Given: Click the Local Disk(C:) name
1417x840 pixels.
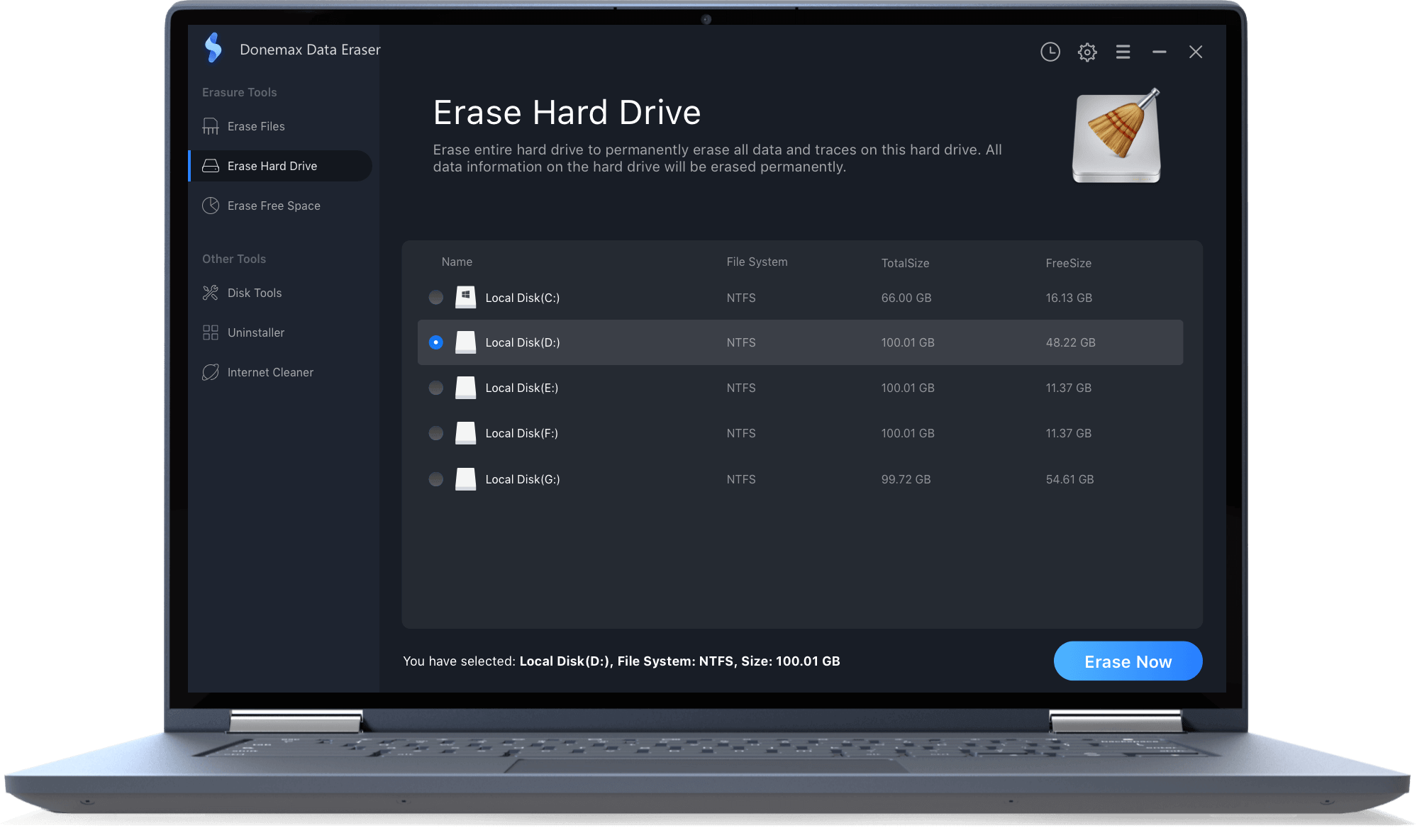Looking at the screenshot, I should [523, 298].
